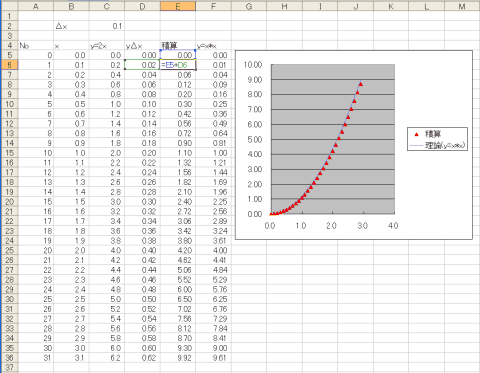Click the y=2x header cell

click(107, 46)
